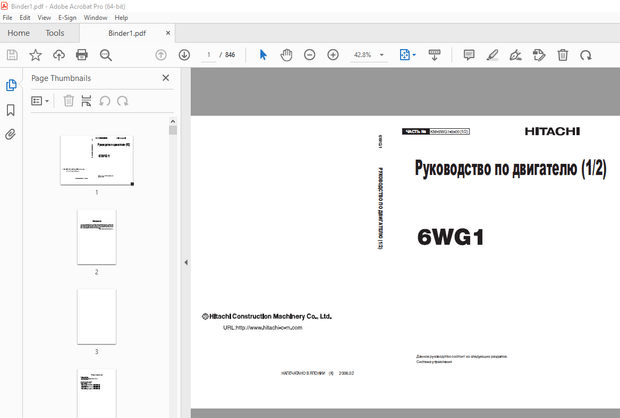Click the HITACHI logo text on page
The height and width of the screenshot is (418, 620).
coord(552,131)
